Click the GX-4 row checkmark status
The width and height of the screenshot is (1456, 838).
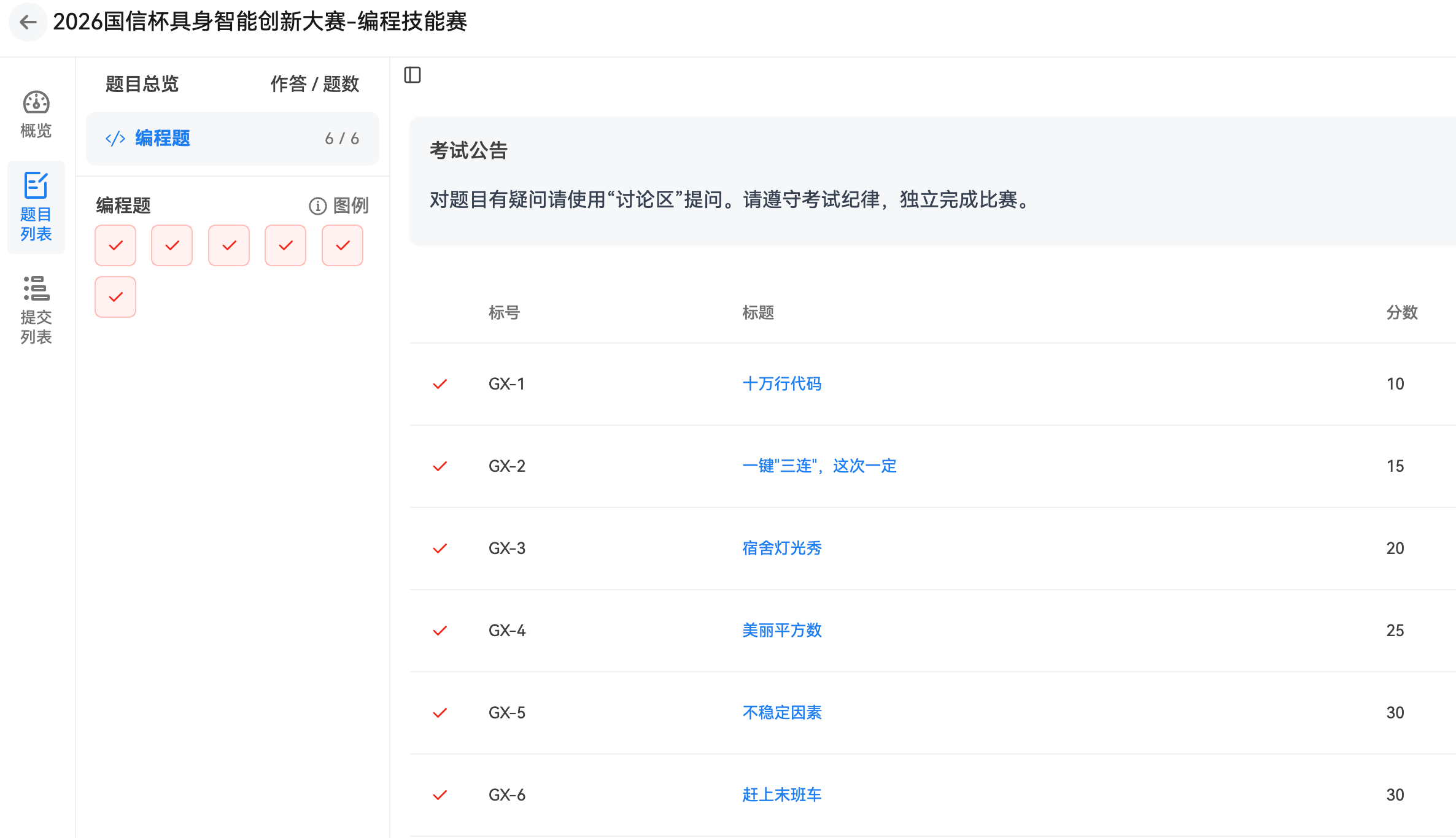[440, 631]
